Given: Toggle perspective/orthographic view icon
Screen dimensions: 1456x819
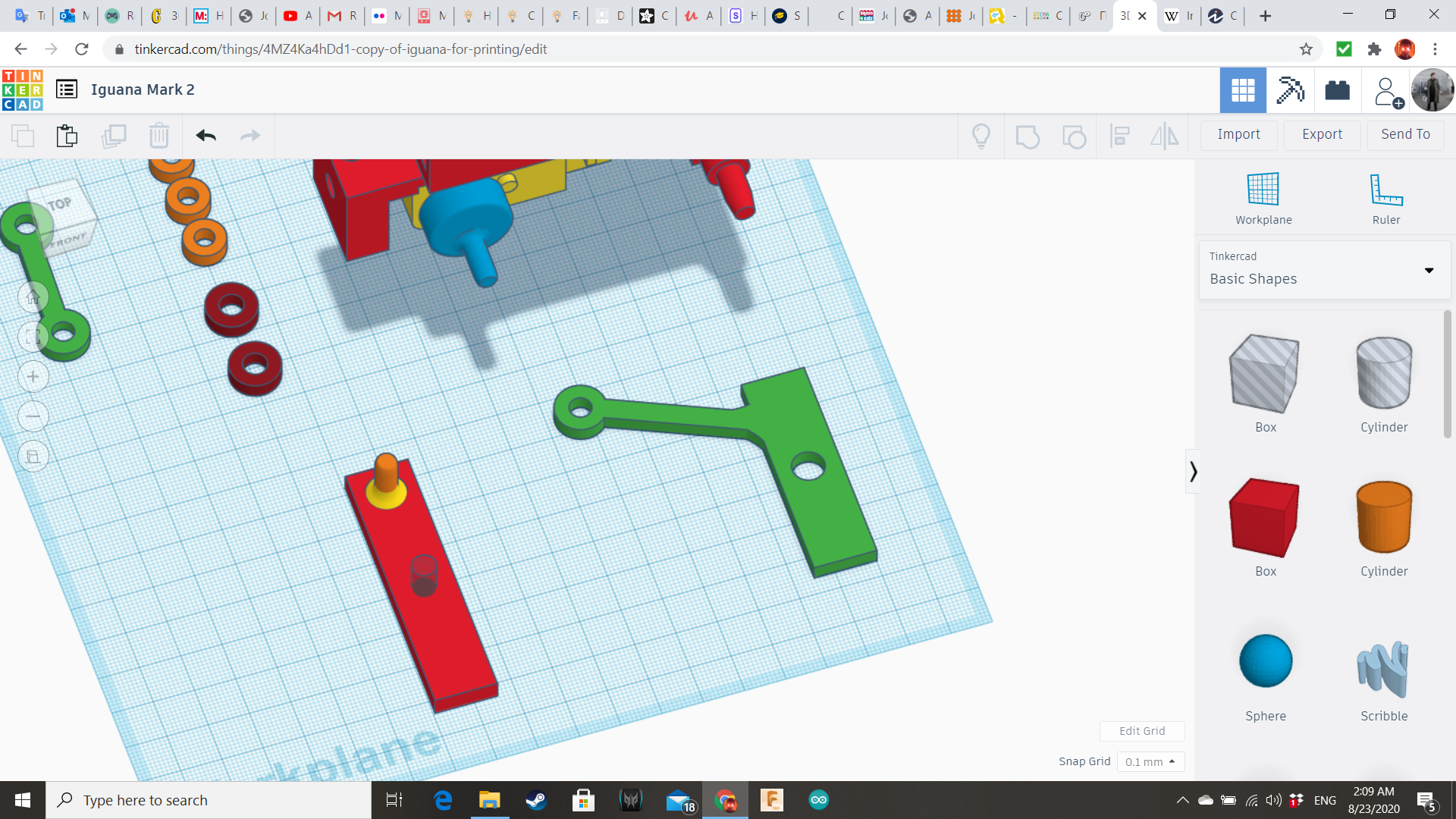Looking at the screenshot, I should tap(33, 457).
